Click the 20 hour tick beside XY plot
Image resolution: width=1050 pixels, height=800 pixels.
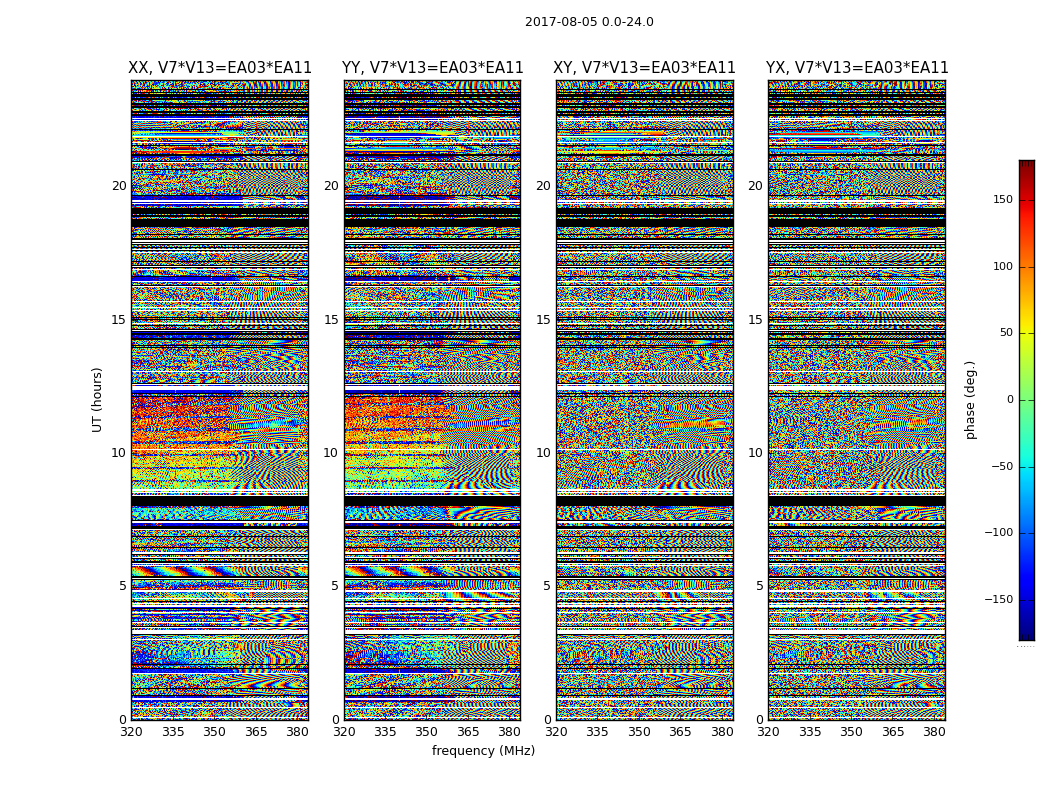pos(542,186)
